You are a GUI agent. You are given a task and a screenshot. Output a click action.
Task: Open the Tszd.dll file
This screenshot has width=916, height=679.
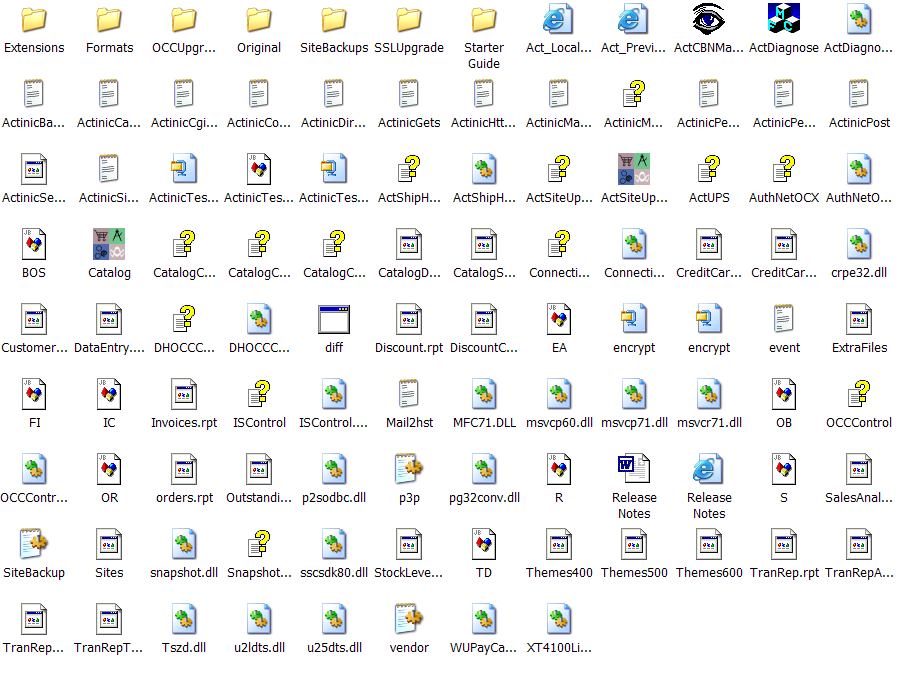click(x=184, y=620)
